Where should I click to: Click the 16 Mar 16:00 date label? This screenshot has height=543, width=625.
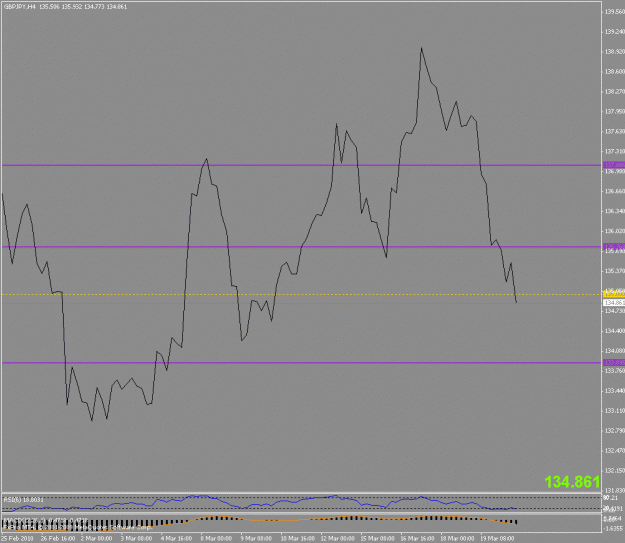pyautogui.click(x=417, y=538)
